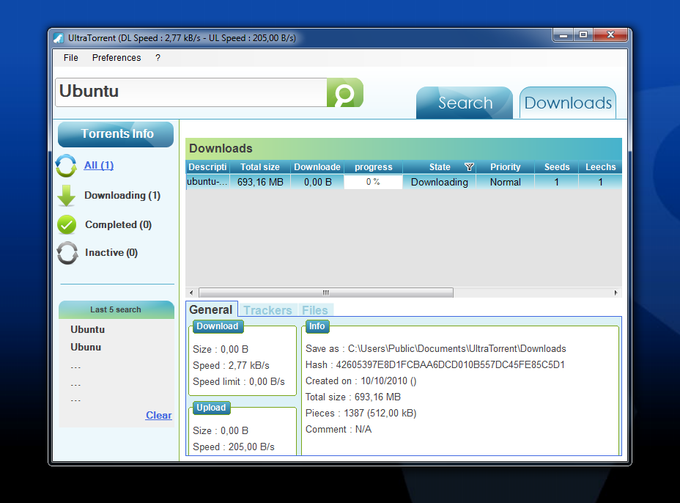The width and height of the screenshot is (680, 503).
Task: Select recent search Ubuntu
Action: click(x=88, y=330)
